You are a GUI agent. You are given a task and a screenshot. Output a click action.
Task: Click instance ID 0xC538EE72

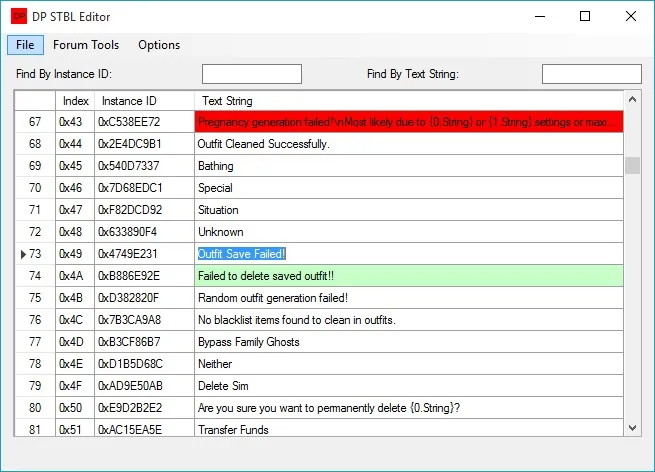[x=145, y=122]
